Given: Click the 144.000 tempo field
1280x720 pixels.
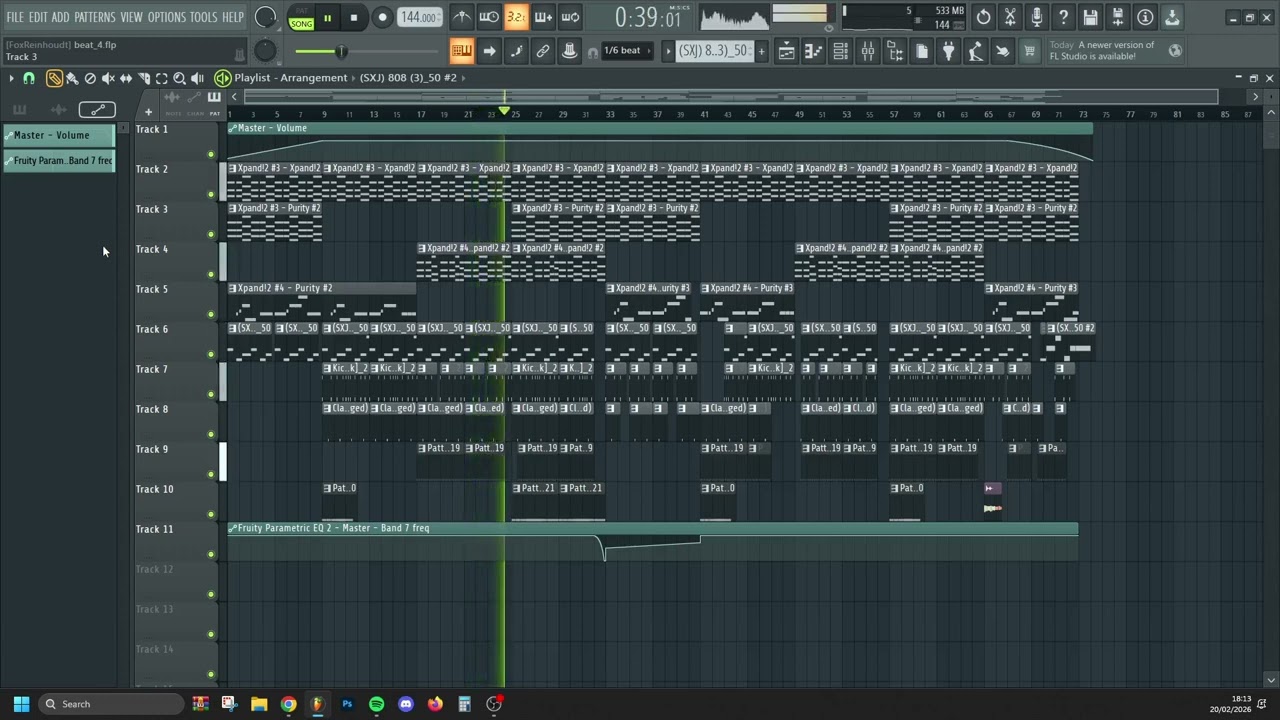Looking at the screenshot, I should point(420,17).
